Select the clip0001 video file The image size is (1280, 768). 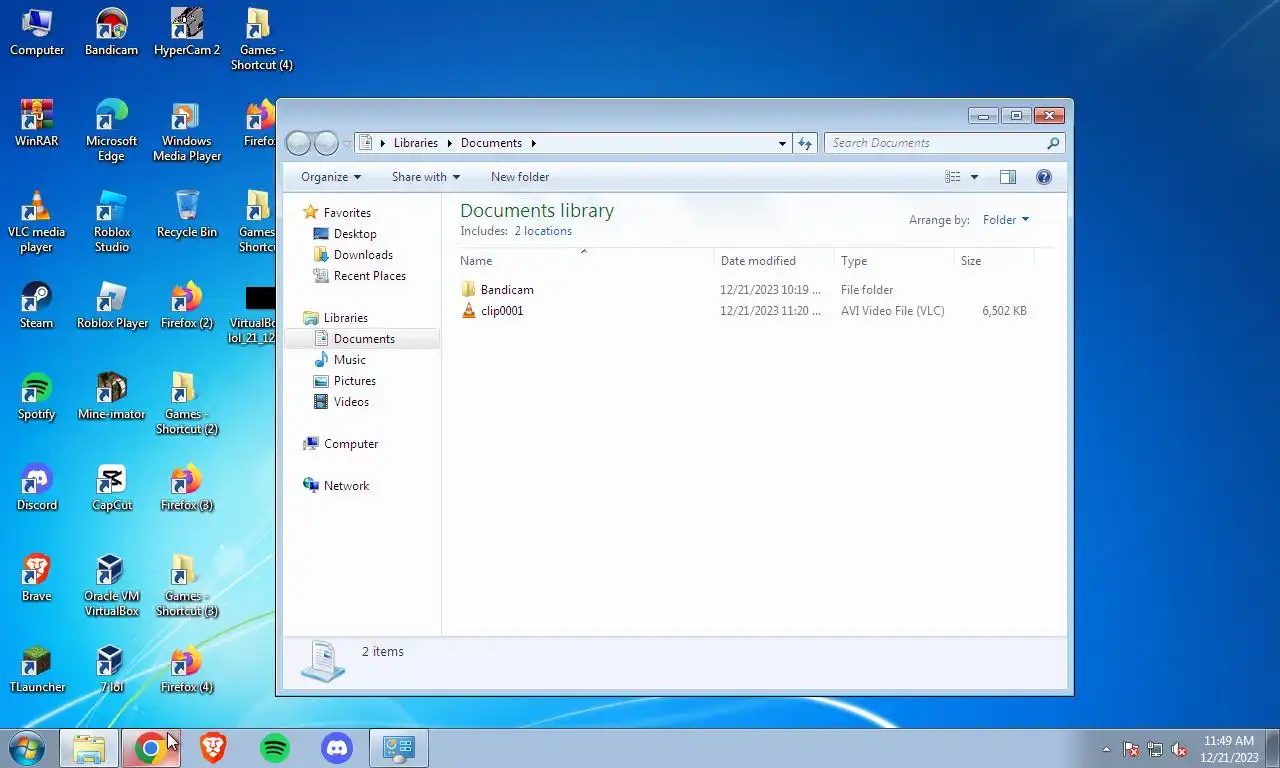click(745, 311)
